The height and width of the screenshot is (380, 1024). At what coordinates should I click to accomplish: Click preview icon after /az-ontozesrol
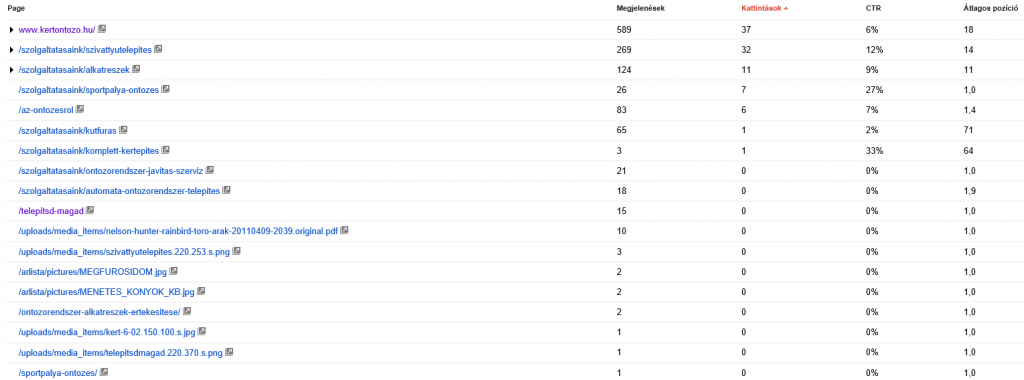coord(80,110)
